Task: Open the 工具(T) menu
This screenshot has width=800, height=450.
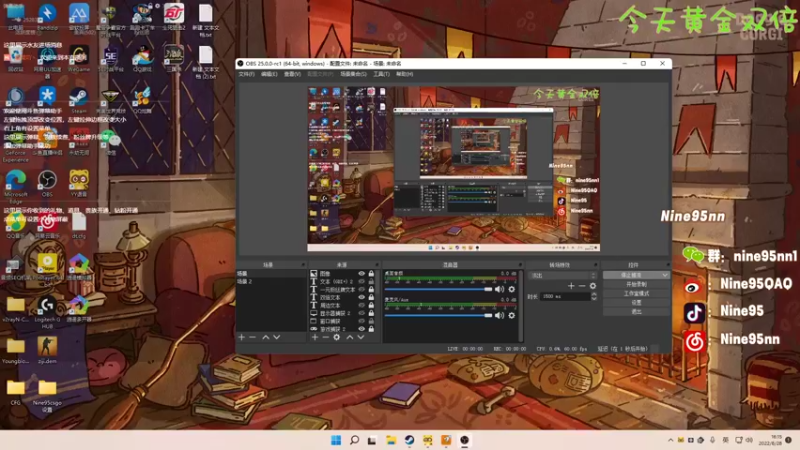Action: click(x=381, y=74)
